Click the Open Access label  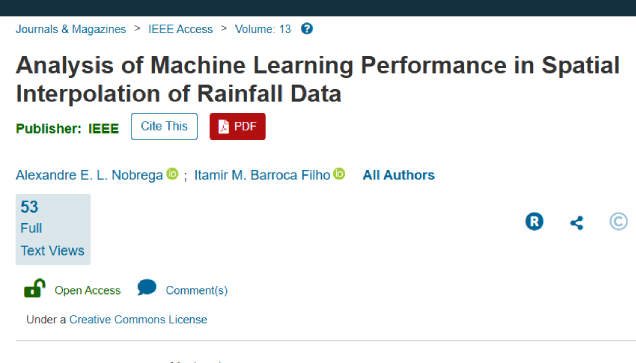pyautogui.click(x=88, y=290)
